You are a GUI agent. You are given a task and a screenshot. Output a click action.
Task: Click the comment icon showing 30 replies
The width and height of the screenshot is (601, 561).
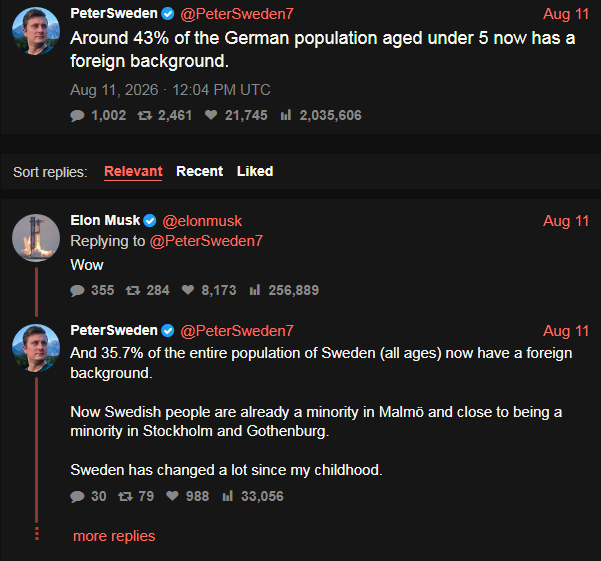77,497
